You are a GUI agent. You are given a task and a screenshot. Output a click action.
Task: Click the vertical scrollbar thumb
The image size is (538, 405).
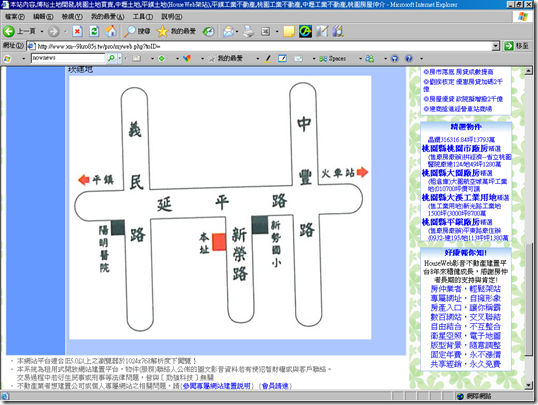pyautogui.click(x=529, y=298)
